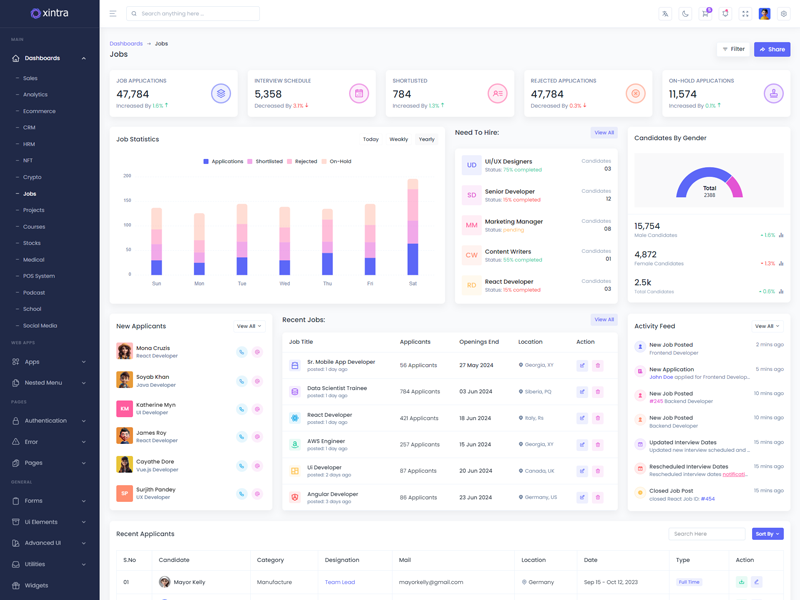Viewport: 800px width, 600px height.
Task: Switch Job Statistics to Weekly
Action: click(398, 140)
